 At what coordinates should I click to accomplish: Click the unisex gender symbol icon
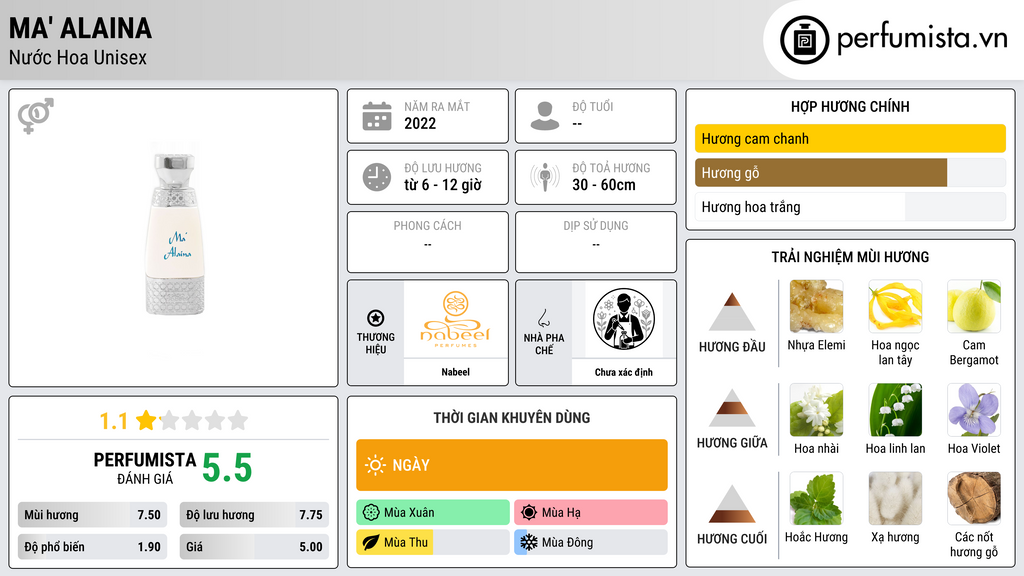tap(36, 116)
